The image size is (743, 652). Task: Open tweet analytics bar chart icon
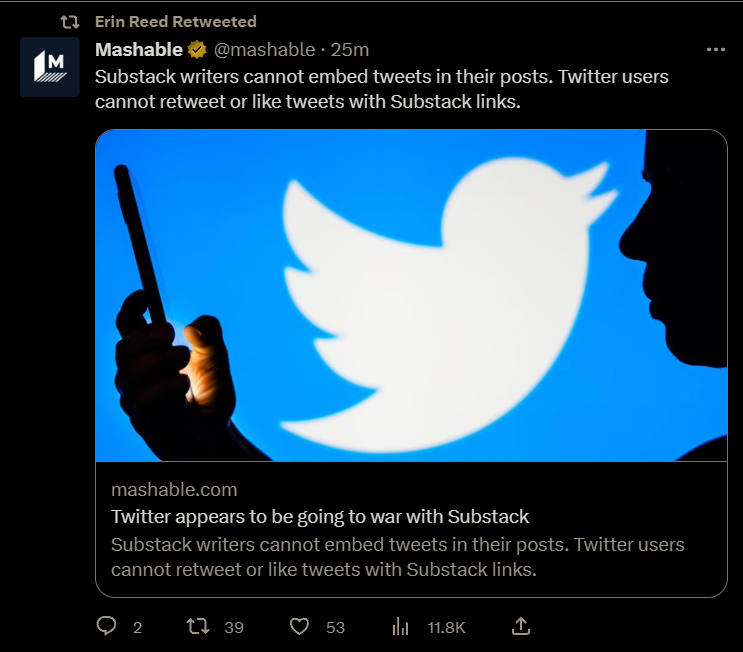[x=400, y=627]
